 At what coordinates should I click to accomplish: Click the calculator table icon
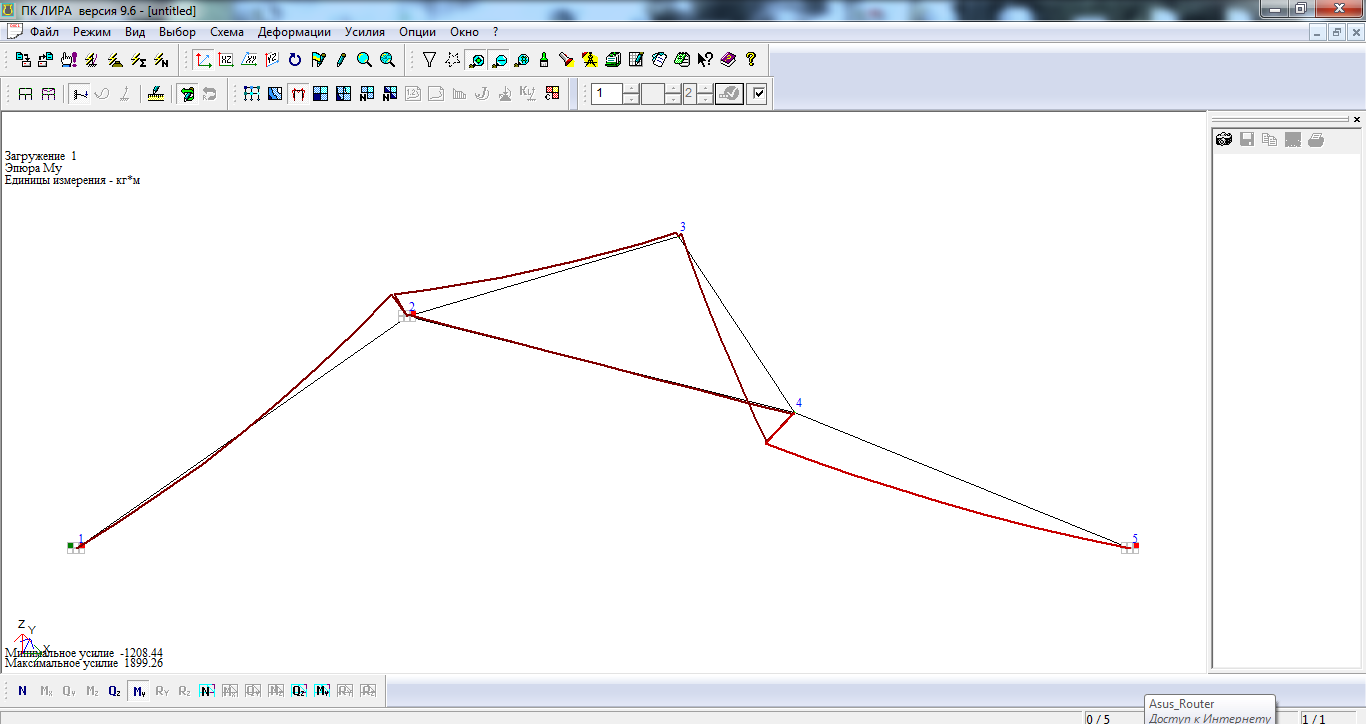point(635,60)
